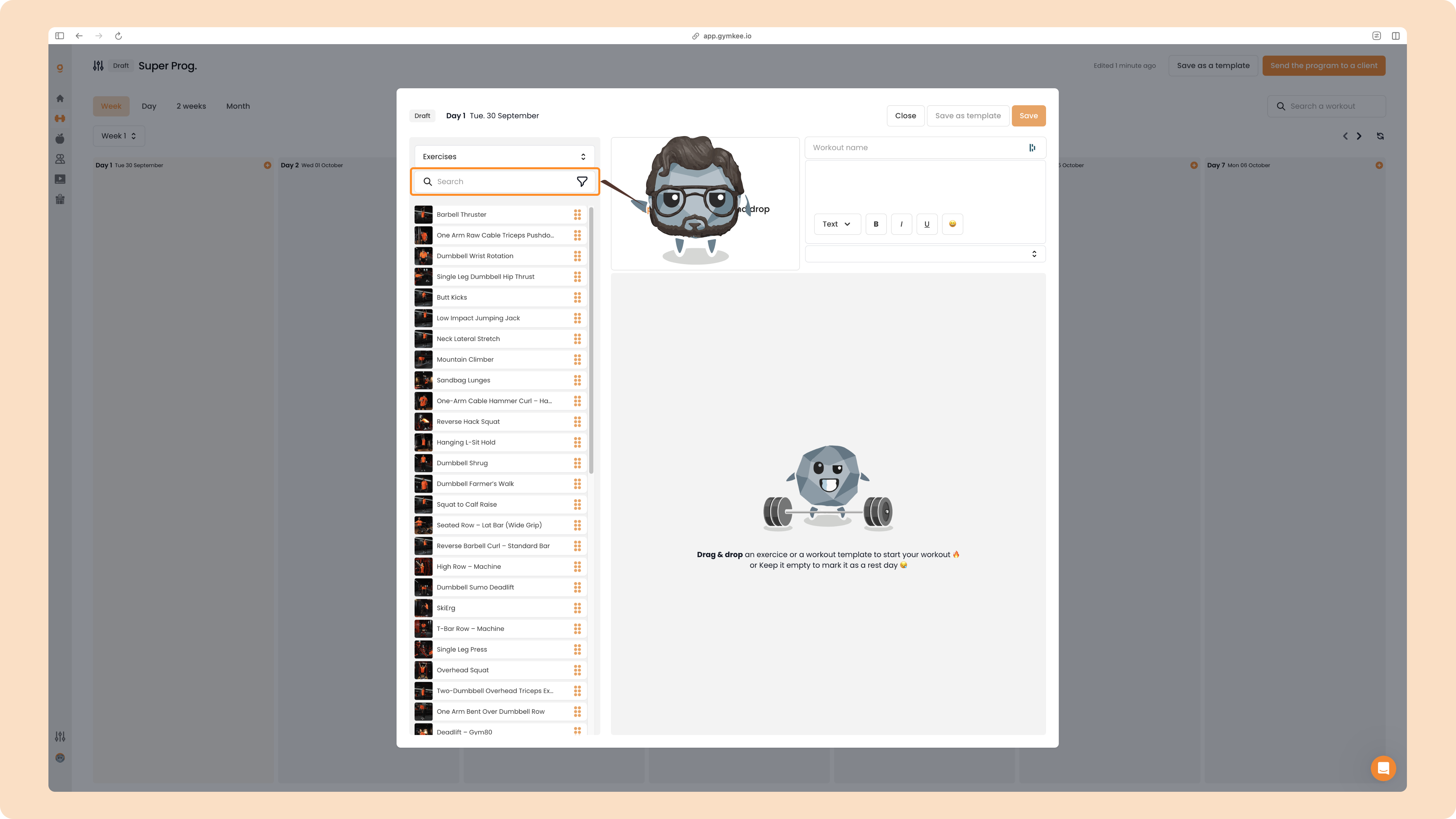Switch to the 2 weeks view tab
Screen dimensions: 1456x819
point(191,106)
